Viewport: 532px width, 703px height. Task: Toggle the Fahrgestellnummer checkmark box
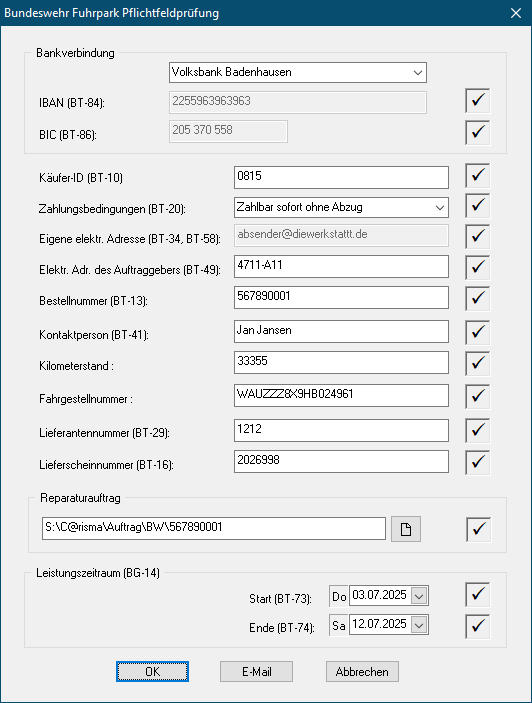[477, 396]
